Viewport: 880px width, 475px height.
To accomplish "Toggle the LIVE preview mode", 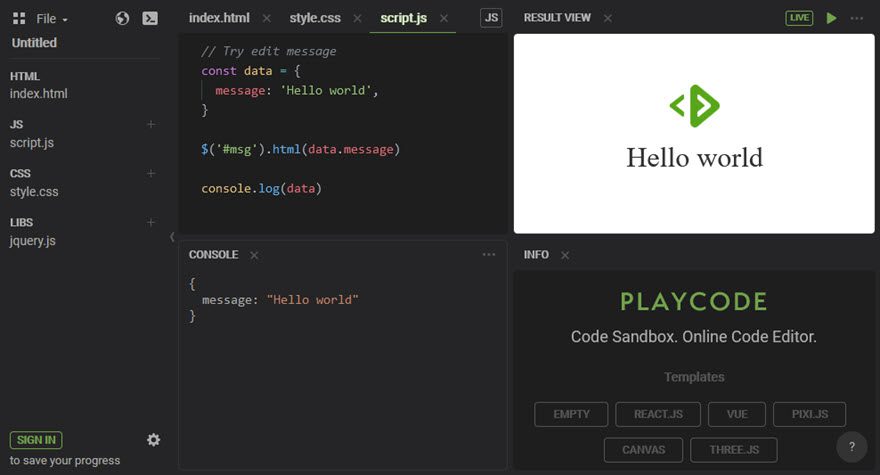I will [x=799, y=18].
